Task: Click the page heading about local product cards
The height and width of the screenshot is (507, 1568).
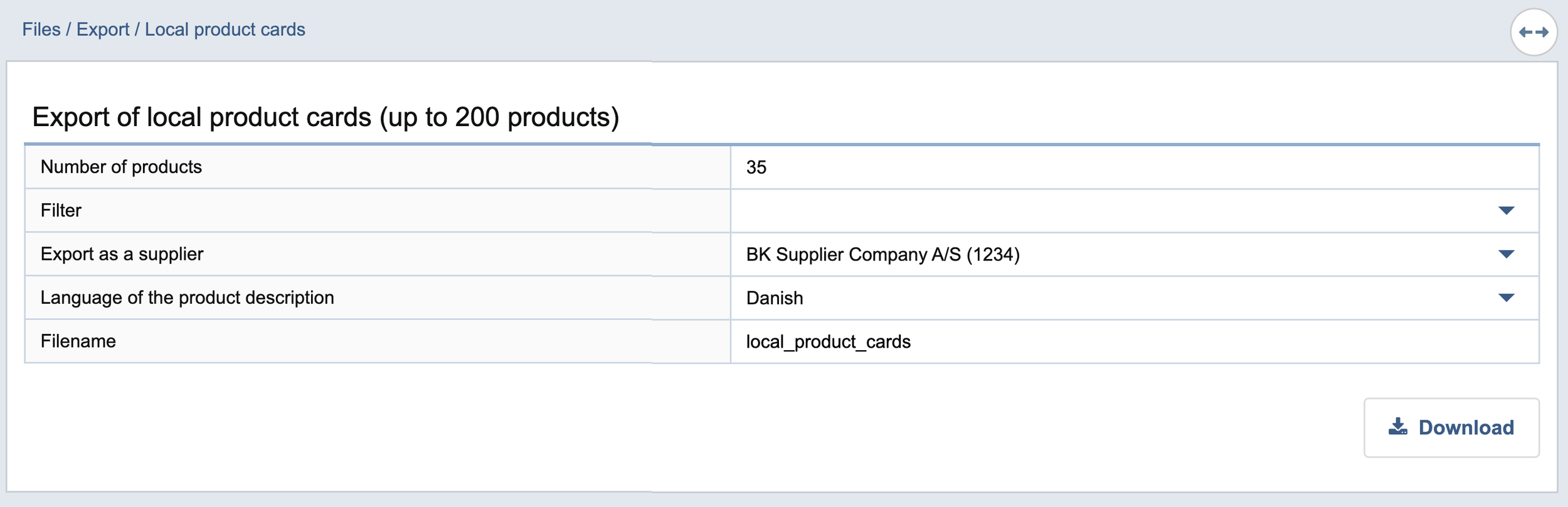Action: [326, 117]
